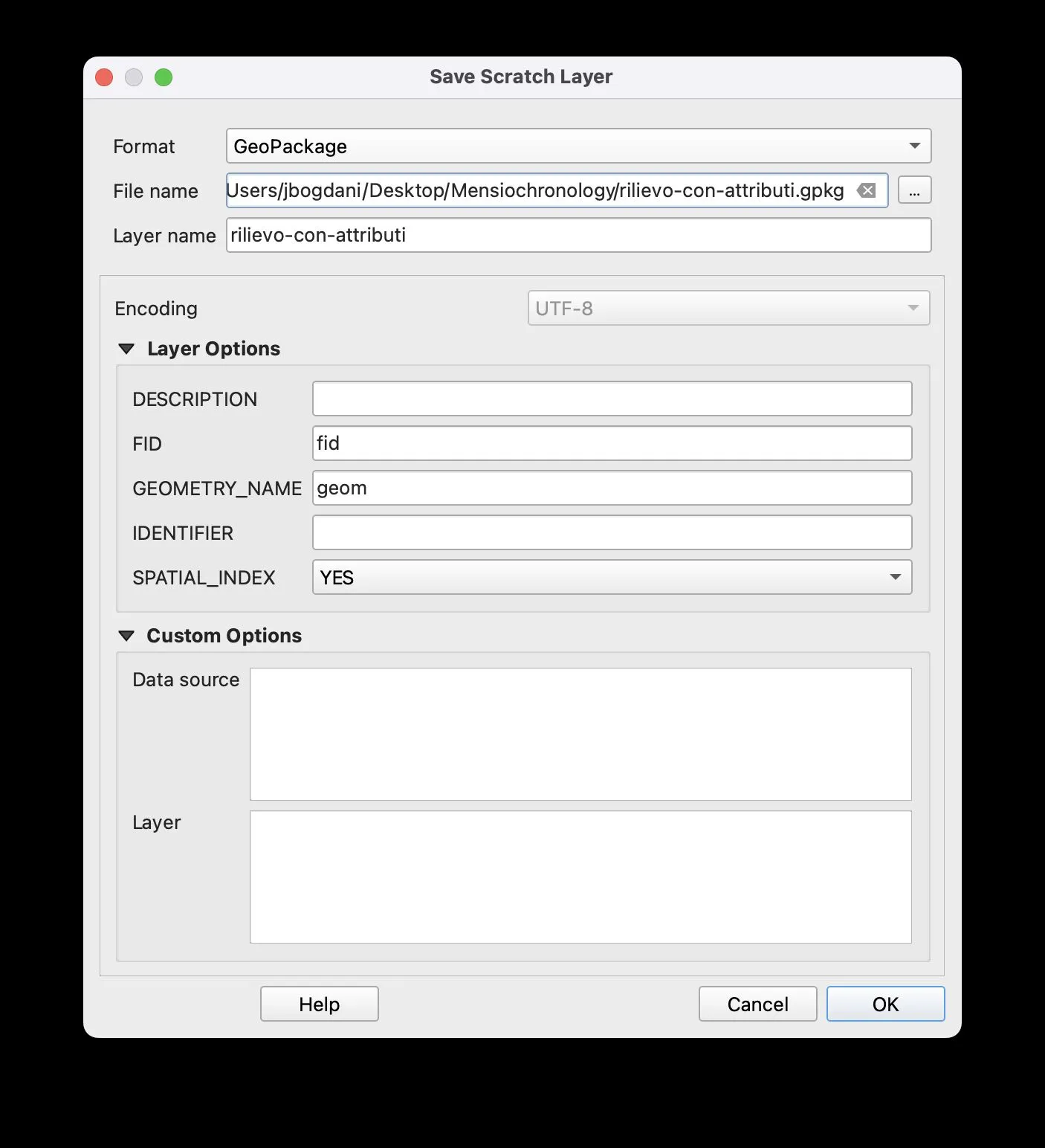1045x1148 pixels.
Task: Click inside the Data source text area
Action: [580, 734]
